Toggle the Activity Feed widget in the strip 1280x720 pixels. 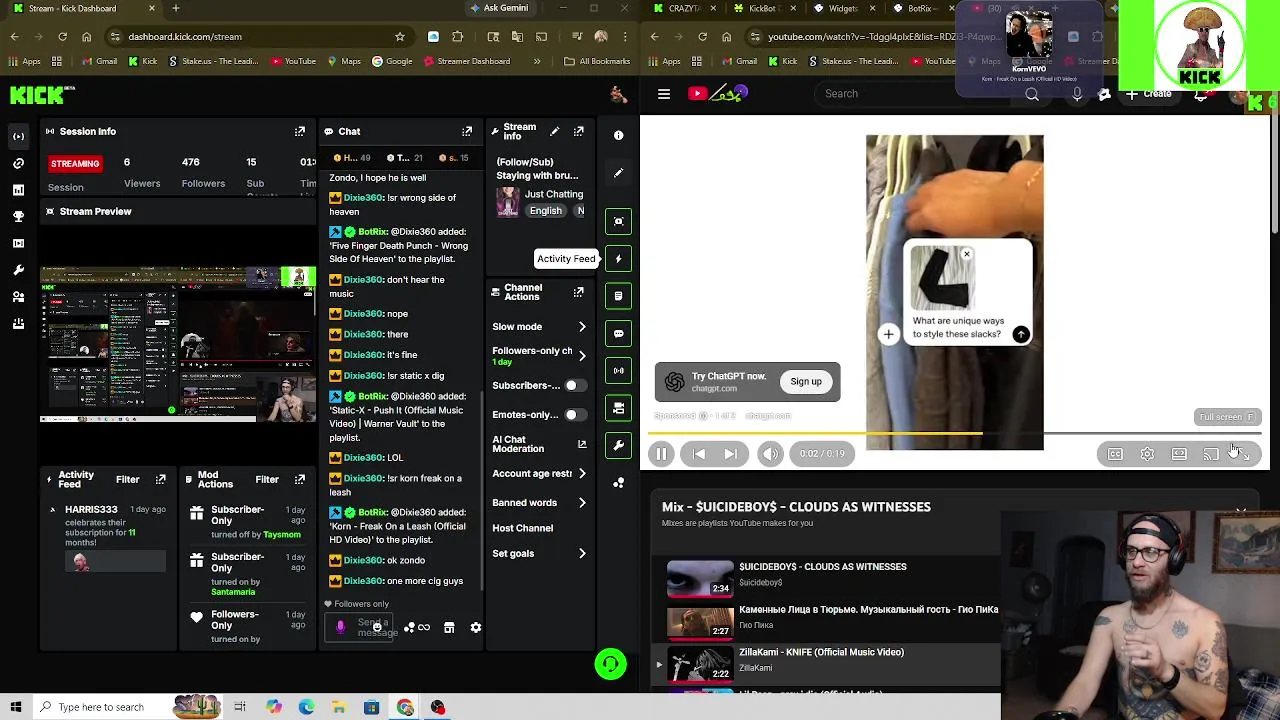point(618,259)
